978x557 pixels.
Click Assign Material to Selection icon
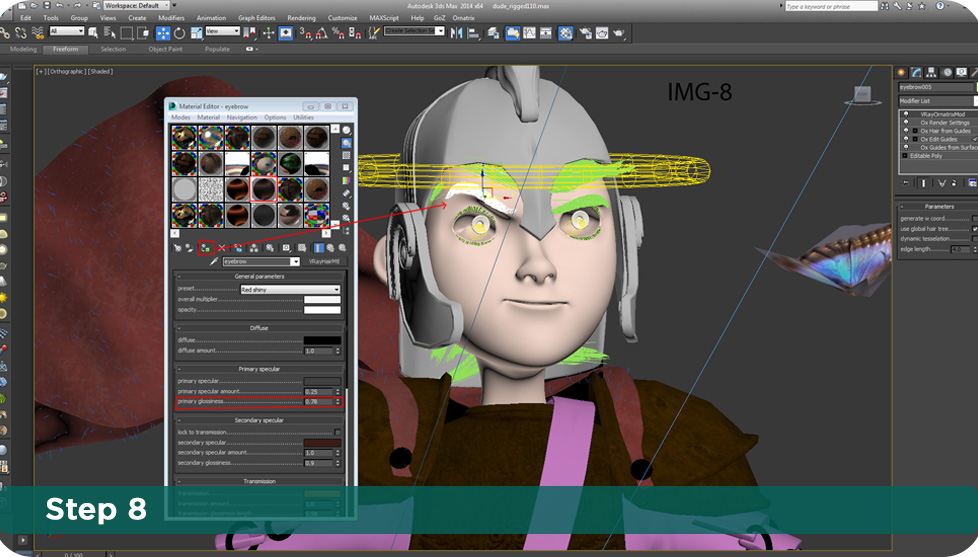pos(204,247)
